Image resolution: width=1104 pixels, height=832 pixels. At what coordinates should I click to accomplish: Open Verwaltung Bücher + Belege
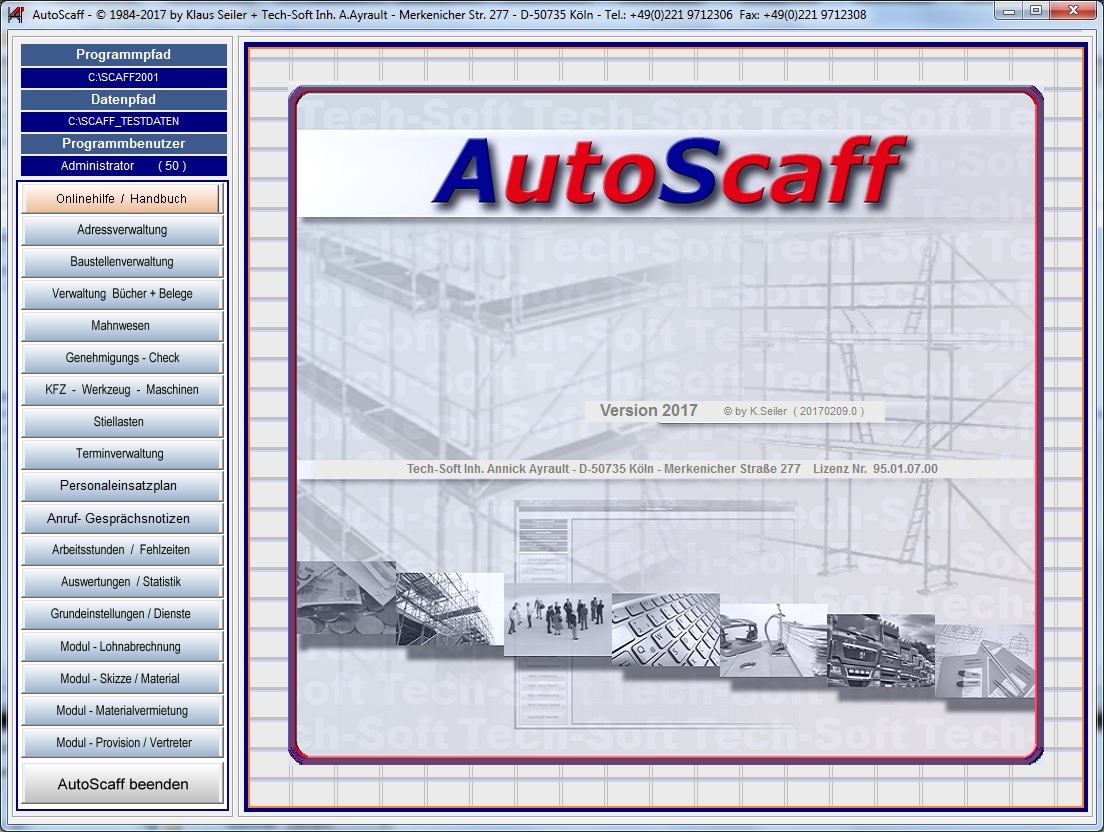[122, 294]
